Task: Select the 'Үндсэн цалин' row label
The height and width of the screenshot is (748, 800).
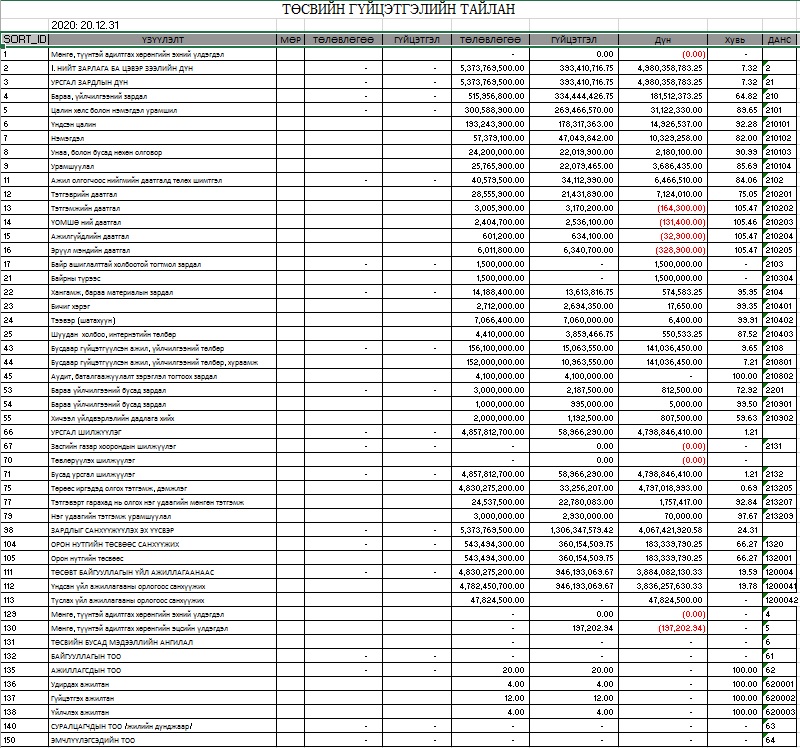Action: (x=73, y=124)
